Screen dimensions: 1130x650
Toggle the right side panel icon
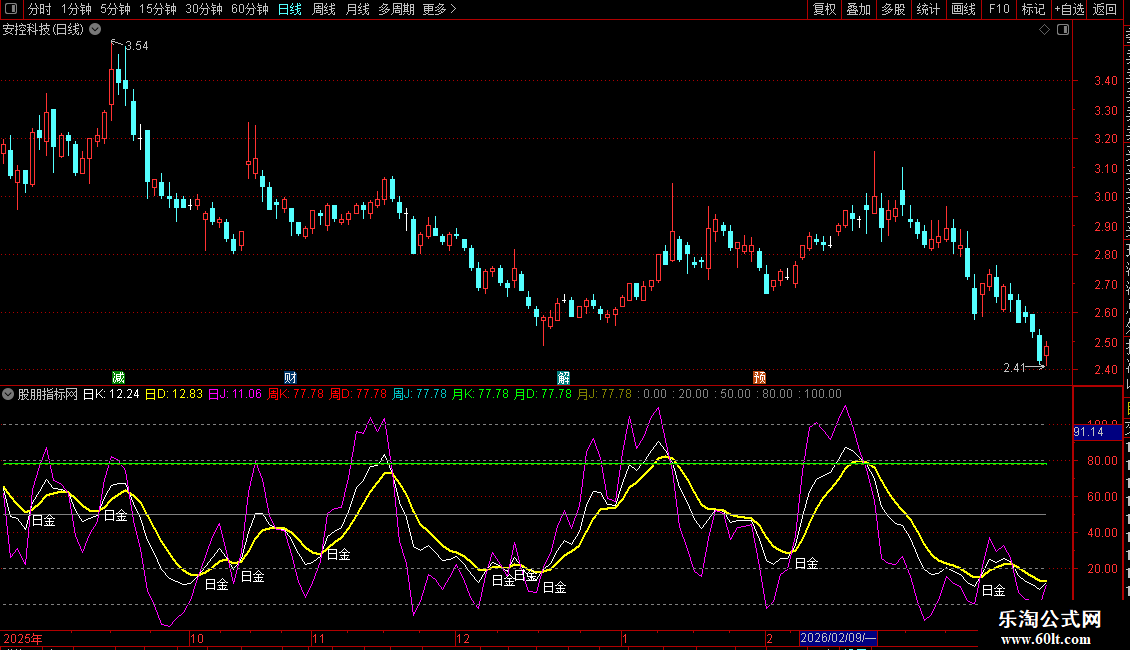[x=1063, y=30]
